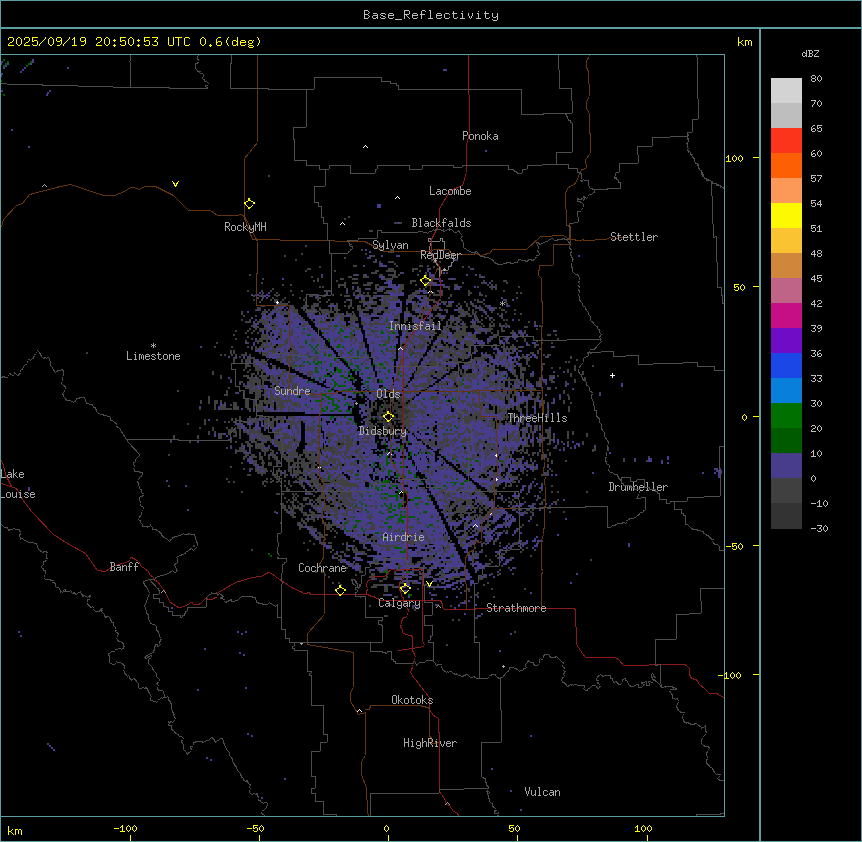Click the Banff location label

coord(124,567)
